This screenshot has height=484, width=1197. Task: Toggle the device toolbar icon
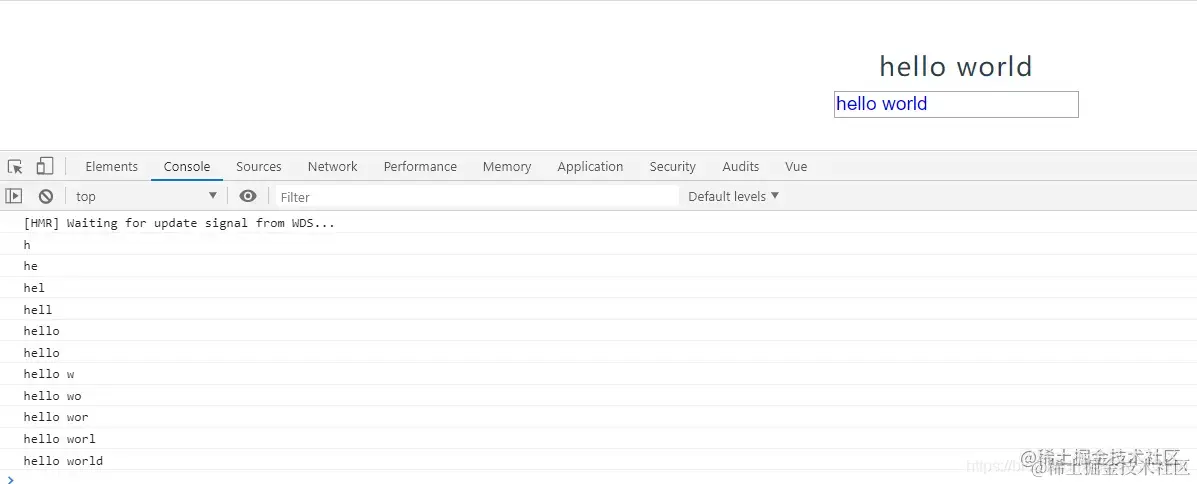click(x=45, y=166)
